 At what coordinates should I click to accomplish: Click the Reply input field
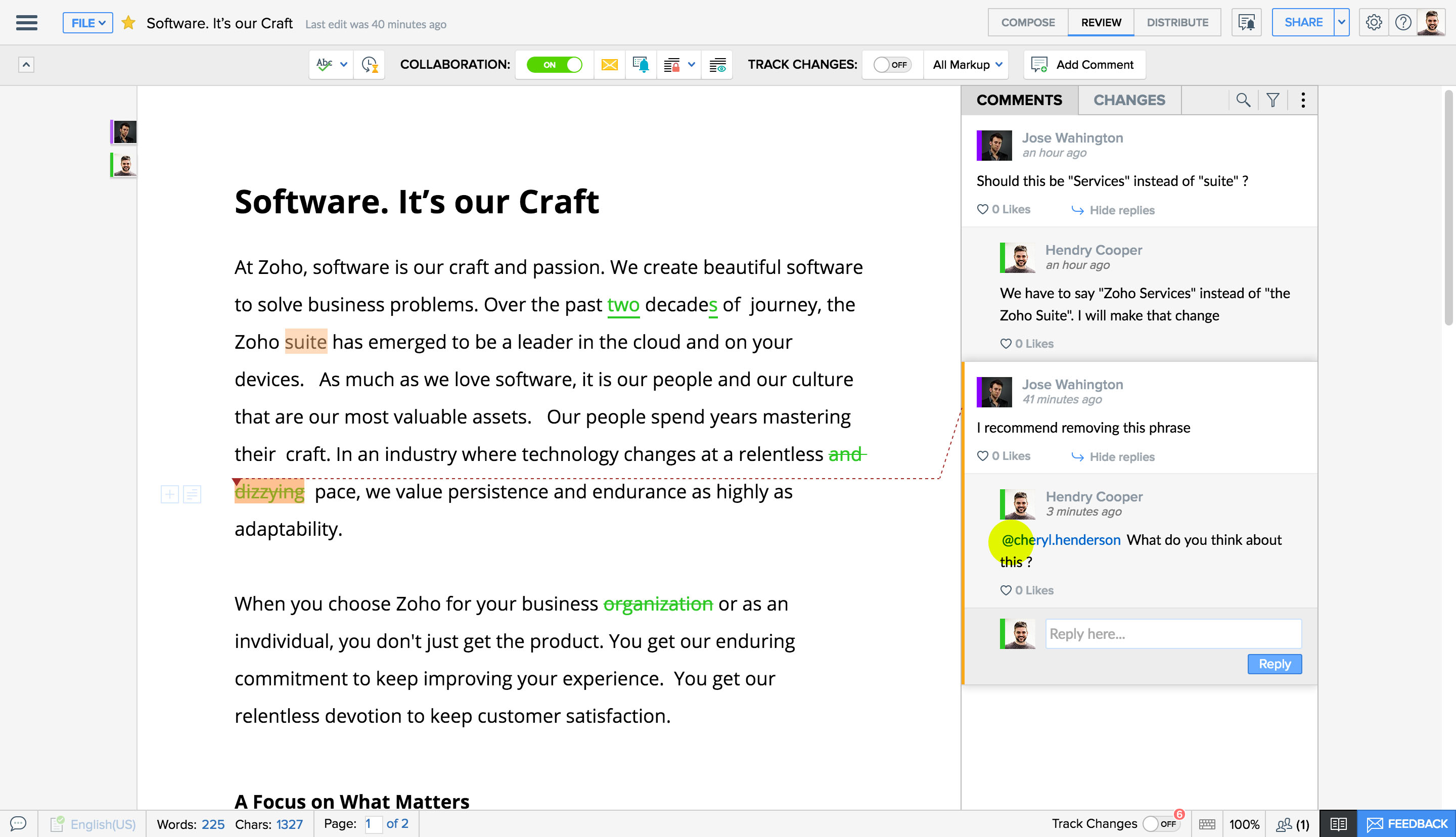[x=1174, y=633]
